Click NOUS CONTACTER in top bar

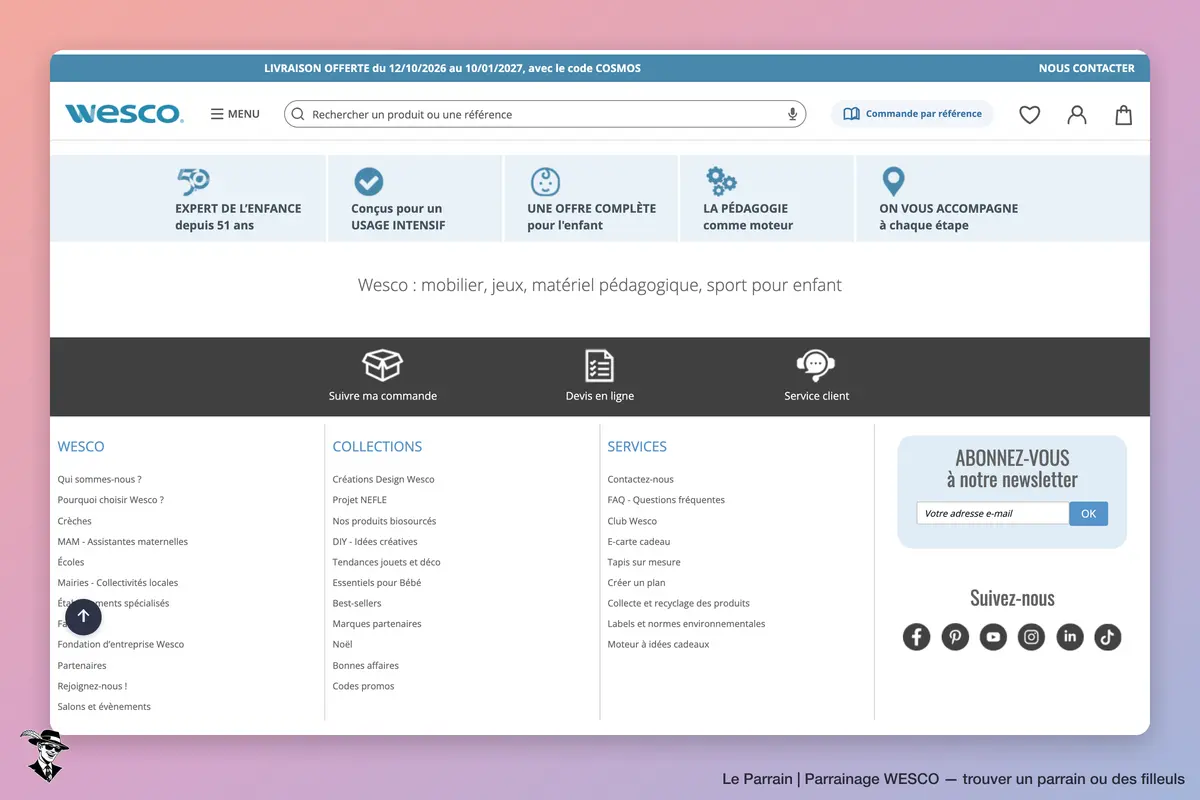pyautogui.click(x=1087, y=68)
